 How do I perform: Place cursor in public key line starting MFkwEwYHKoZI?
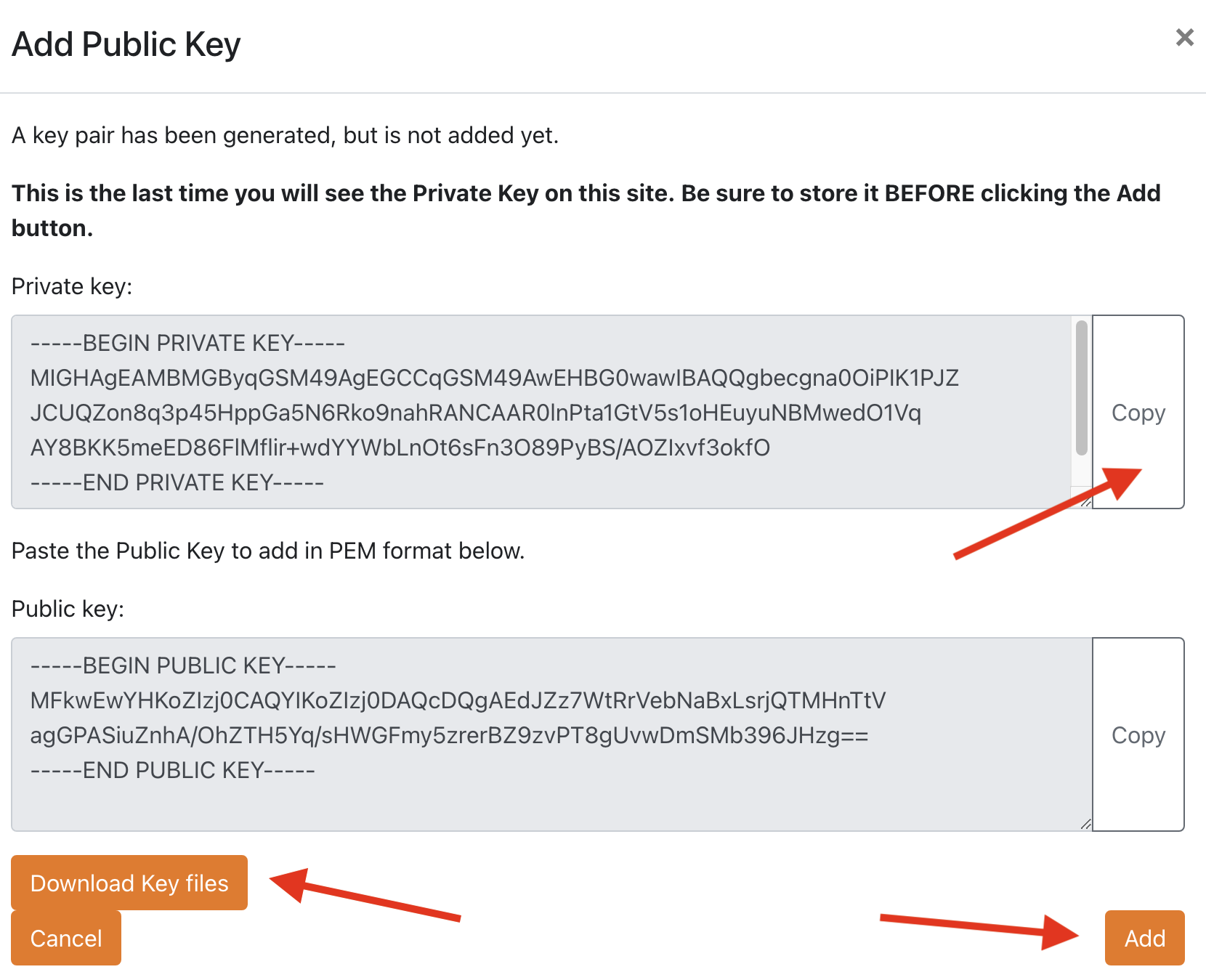point(458,700)
